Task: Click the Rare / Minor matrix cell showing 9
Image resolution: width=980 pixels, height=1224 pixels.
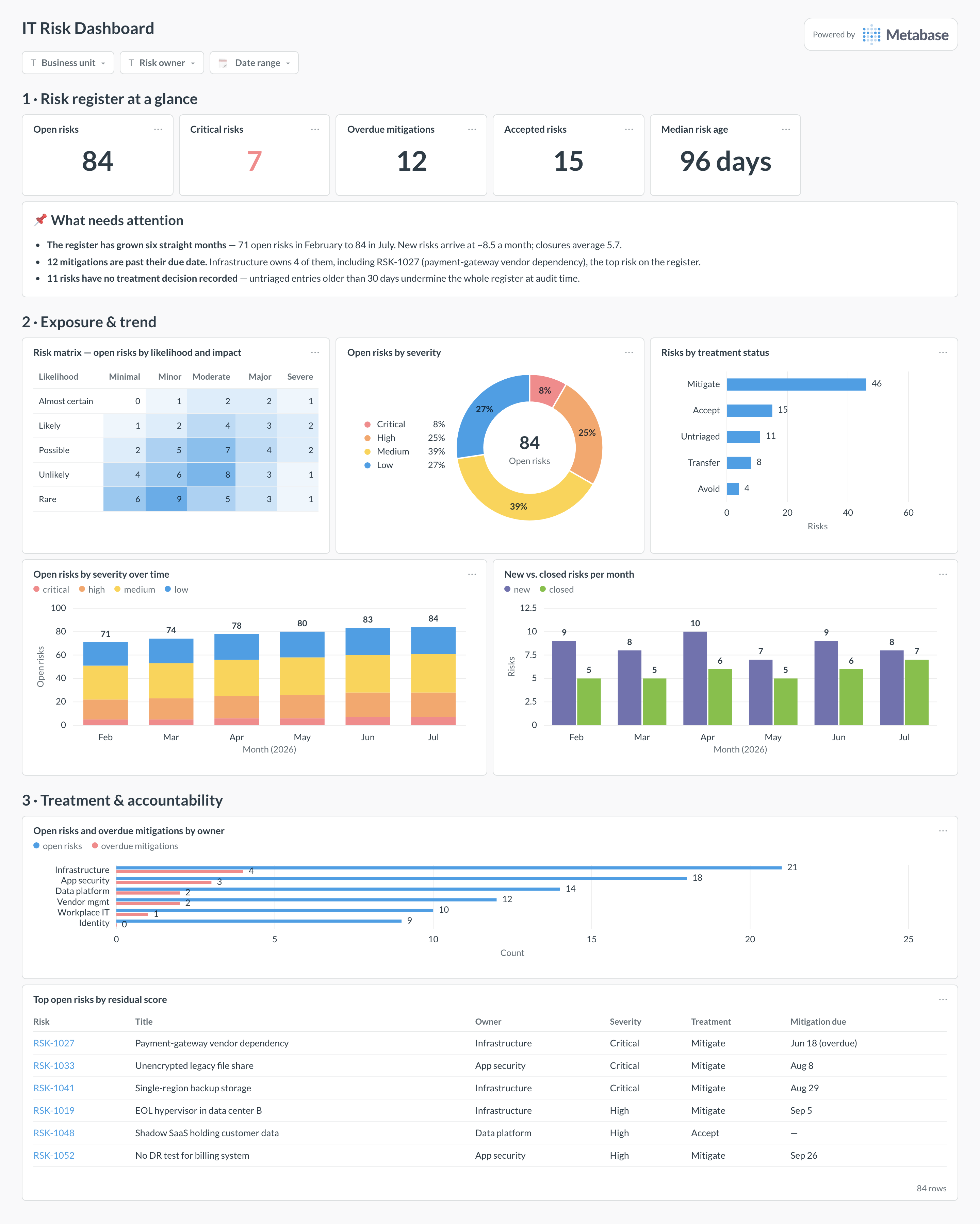Action: [166, 500]
